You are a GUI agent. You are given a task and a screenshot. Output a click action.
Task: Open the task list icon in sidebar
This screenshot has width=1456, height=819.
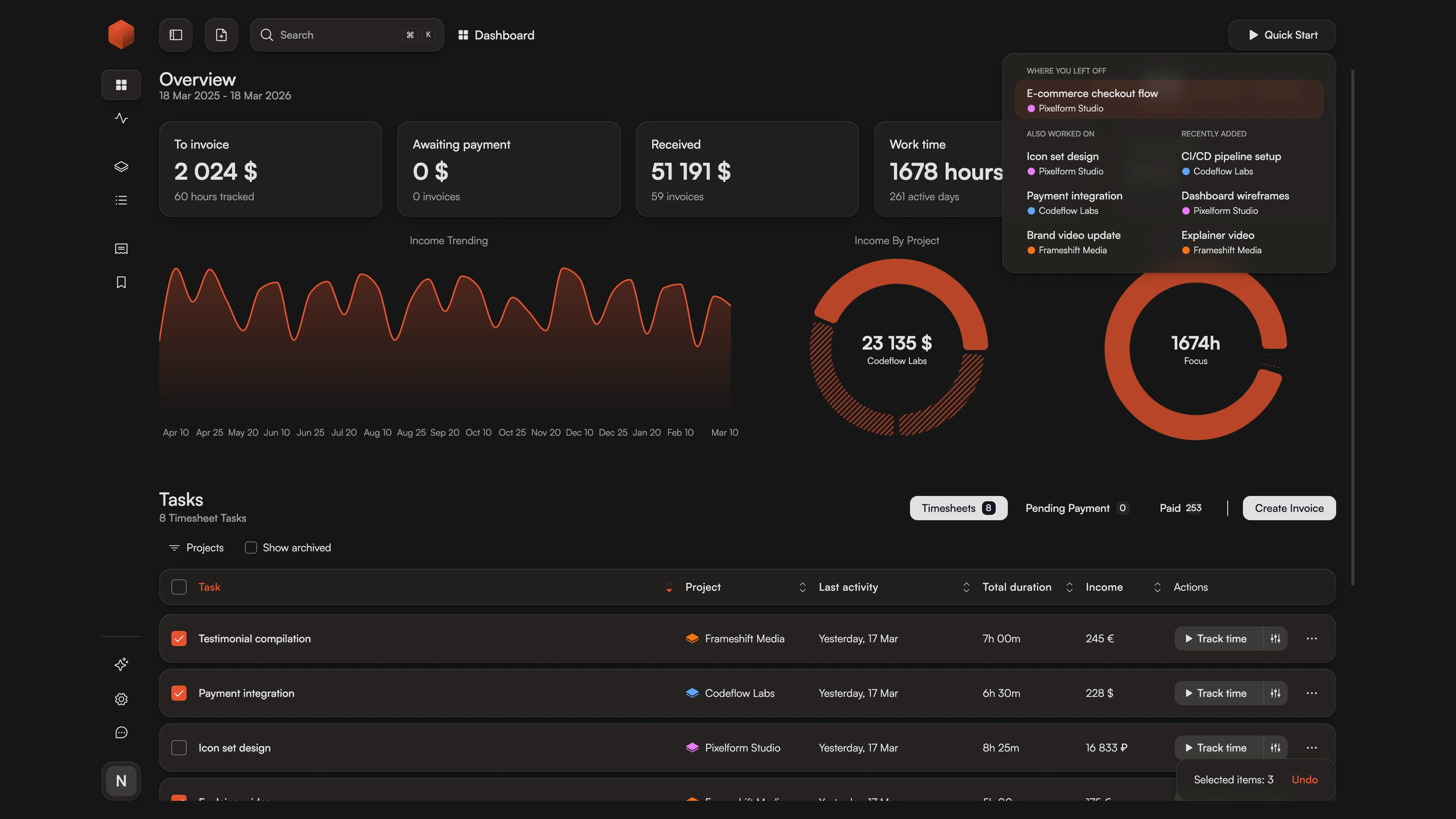coord(121,199)
